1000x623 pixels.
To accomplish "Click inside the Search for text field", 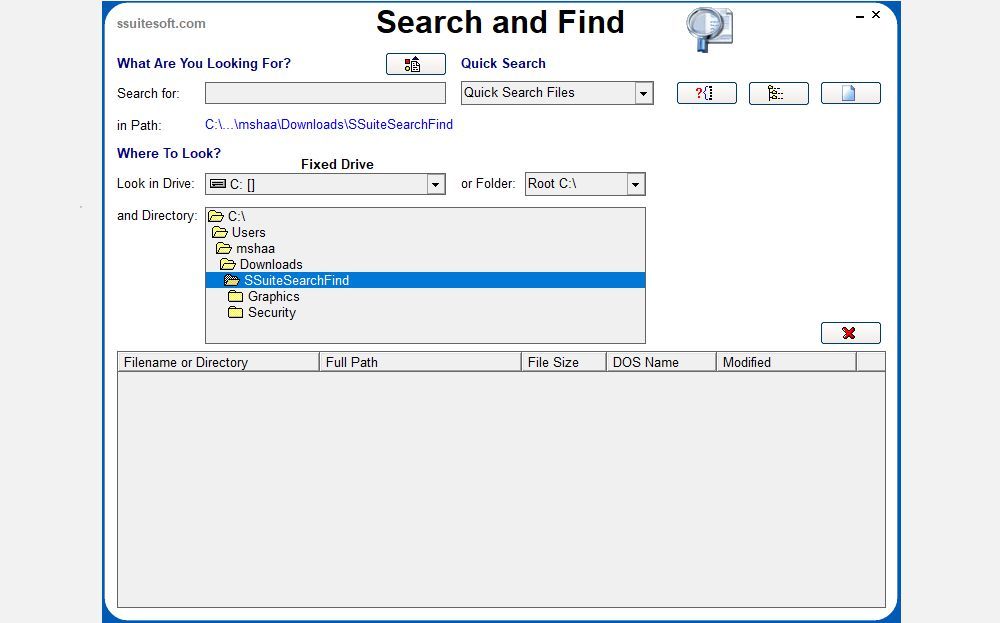I will click(325, 93).
